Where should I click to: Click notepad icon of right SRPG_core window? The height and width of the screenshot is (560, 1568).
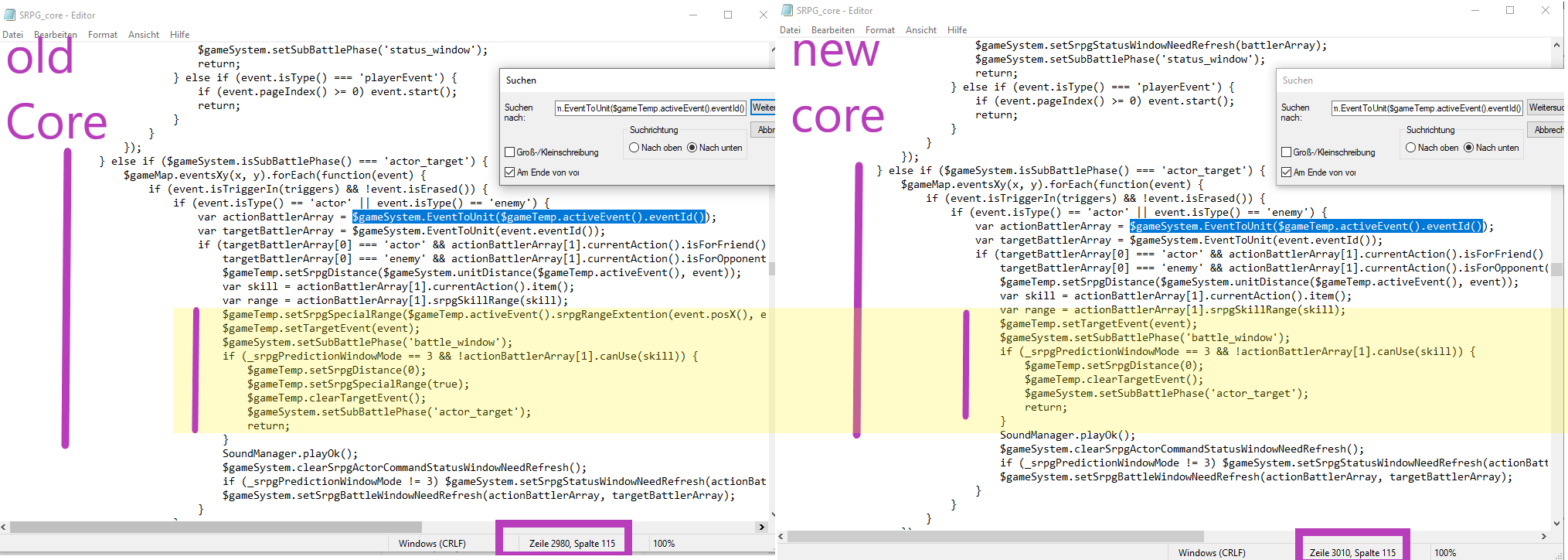pos(787,10)
